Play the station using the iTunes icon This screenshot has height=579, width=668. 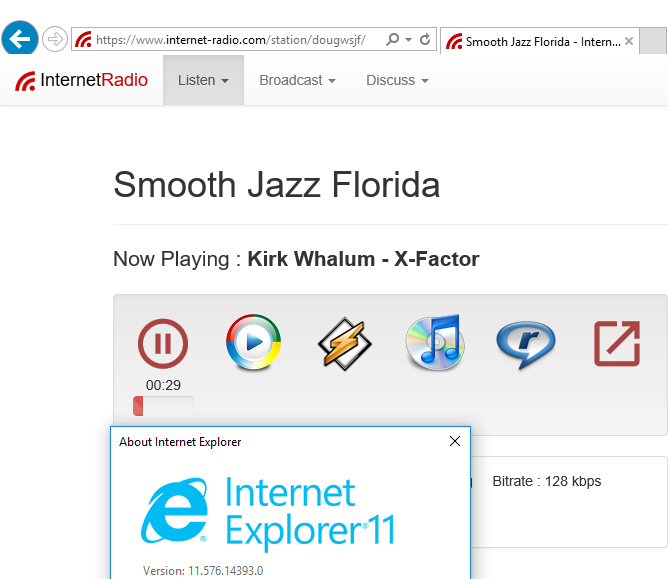[x=434, y=343]
